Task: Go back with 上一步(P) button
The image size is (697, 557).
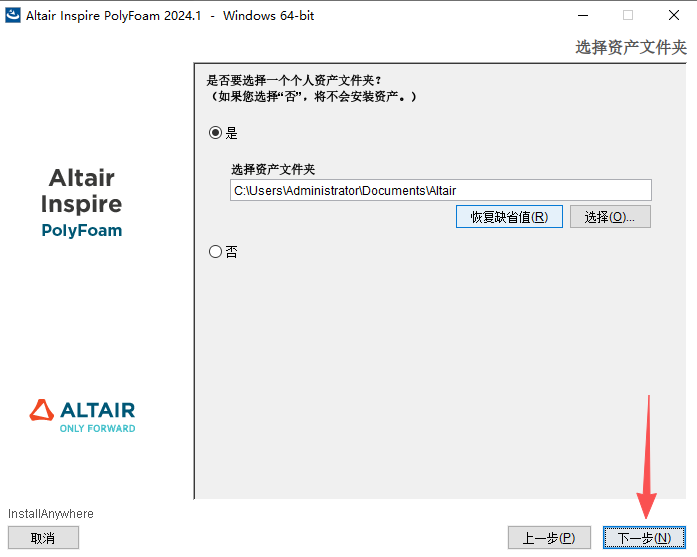Action: point(549,538)
